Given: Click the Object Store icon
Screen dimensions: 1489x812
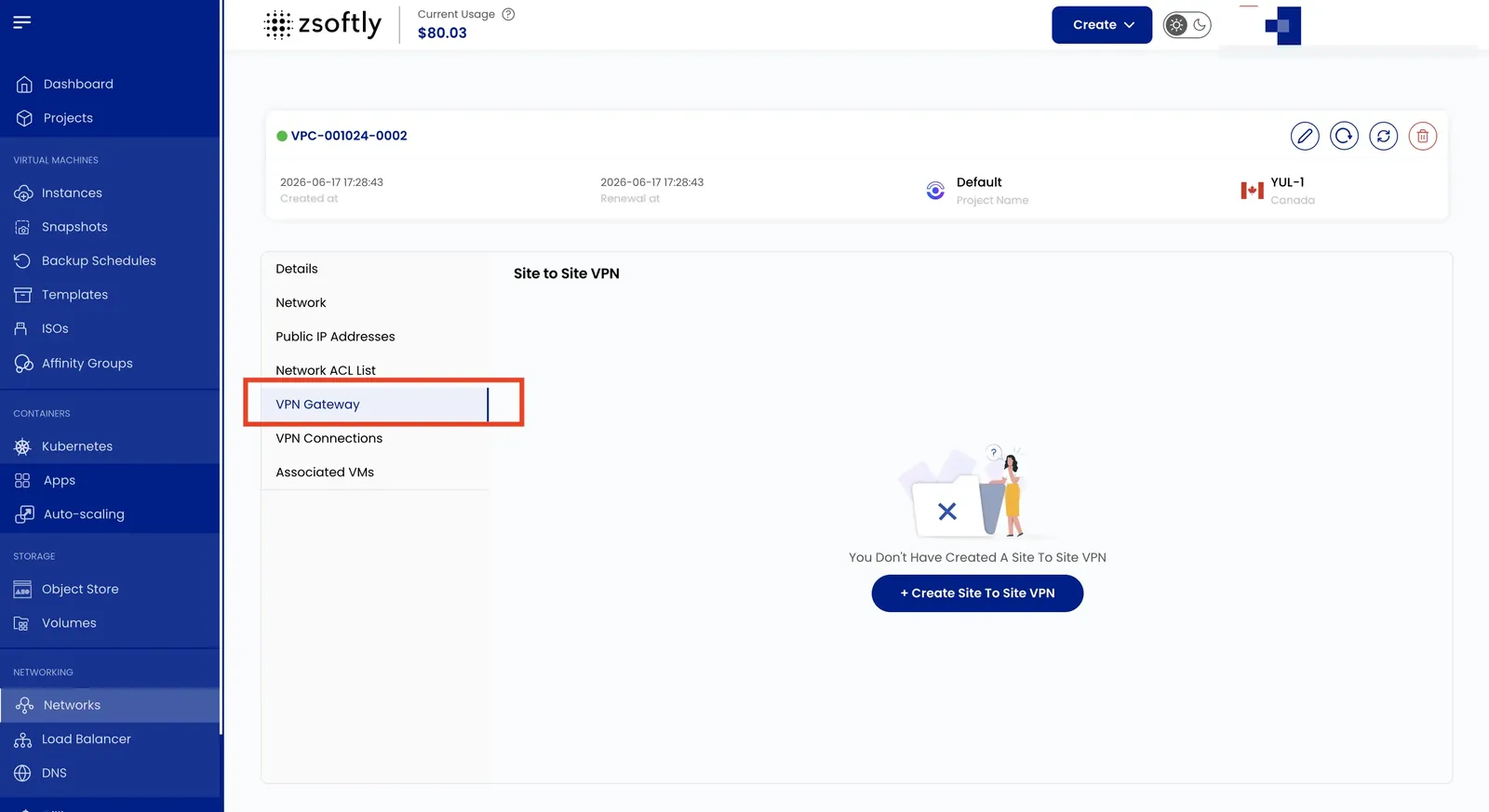Looking at the screenshot, I should point(22,590).
